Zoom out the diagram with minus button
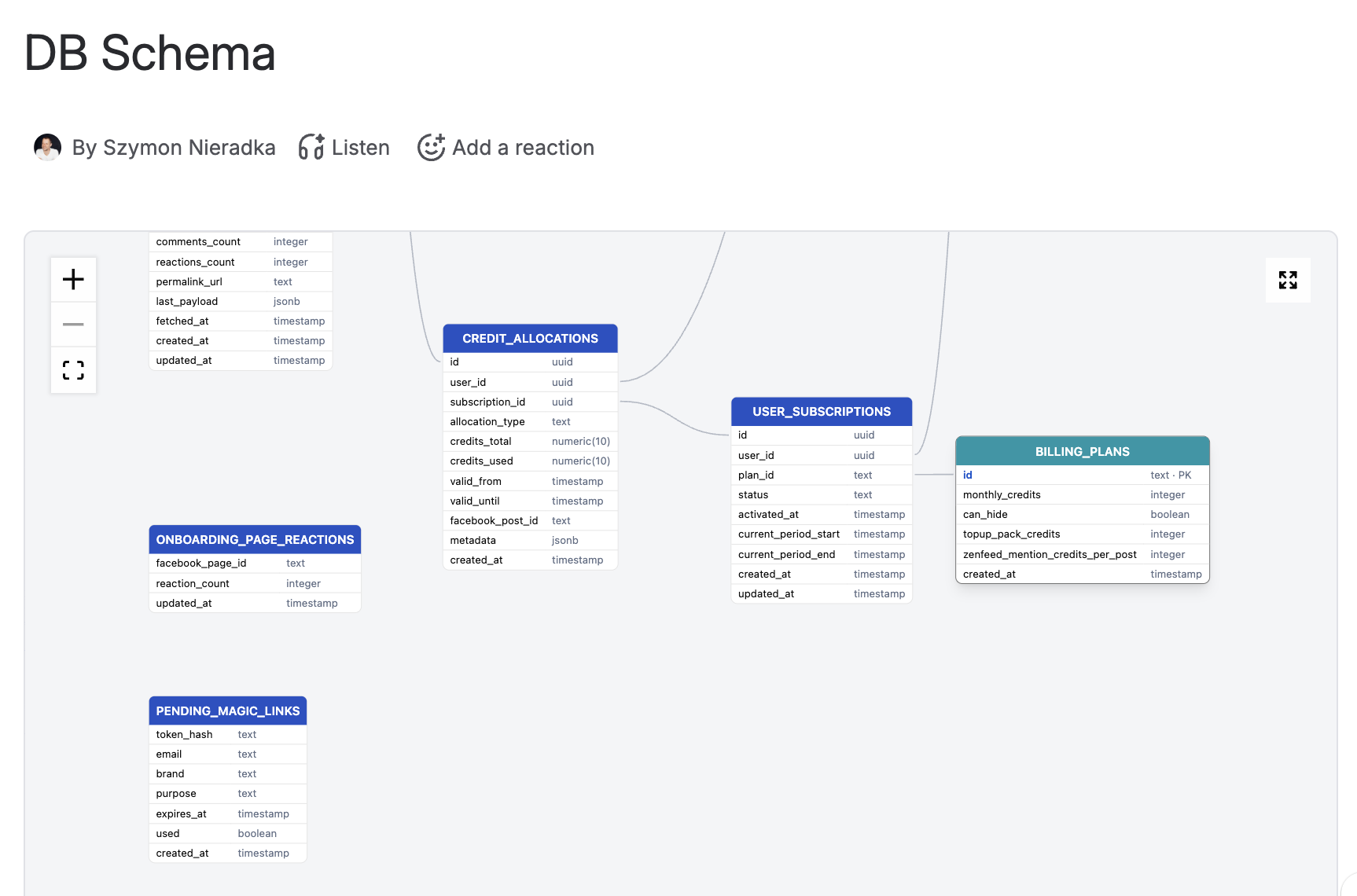Image resolution: width=1357 pixels, height=896 pixels. point(73,324)
